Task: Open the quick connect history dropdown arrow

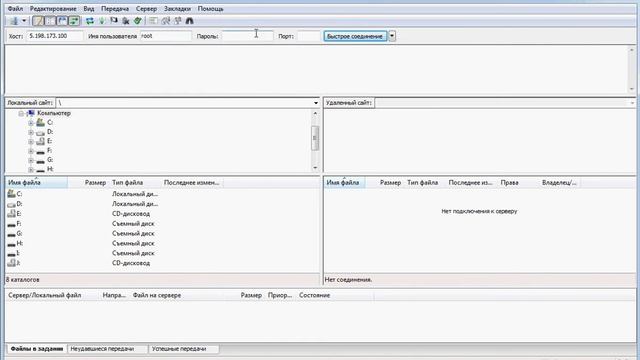Action: click(x=392, y=36)
